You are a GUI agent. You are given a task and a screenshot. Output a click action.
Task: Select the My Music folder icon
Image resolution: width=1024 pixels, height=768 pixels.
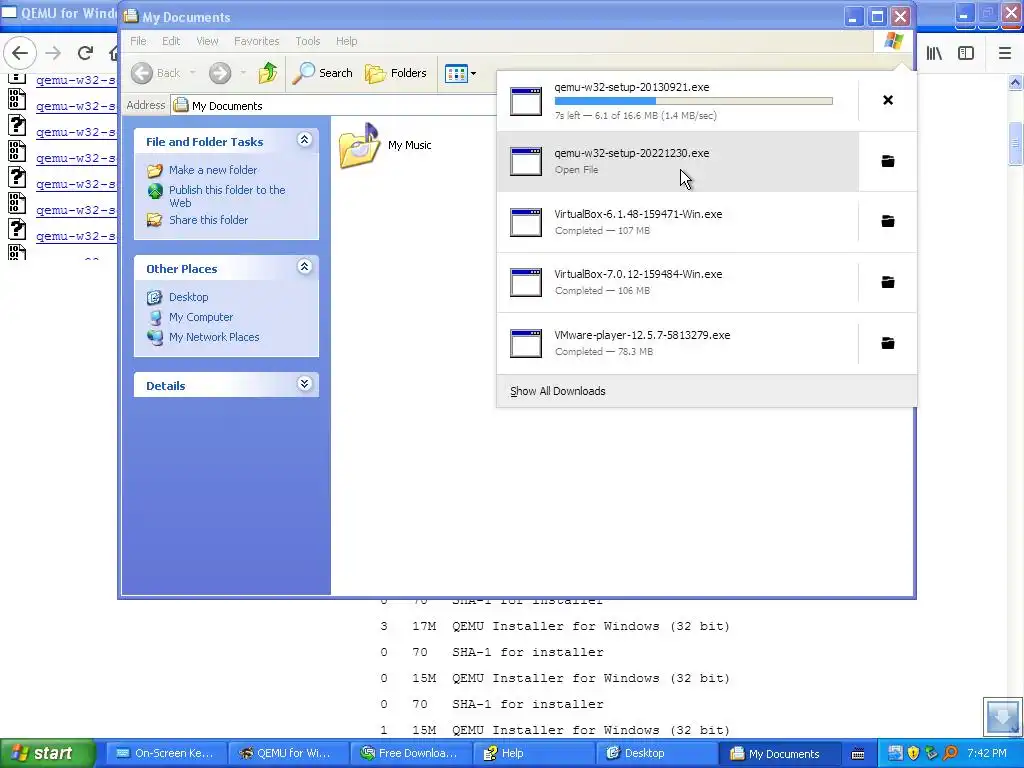(x=359, y=146)
